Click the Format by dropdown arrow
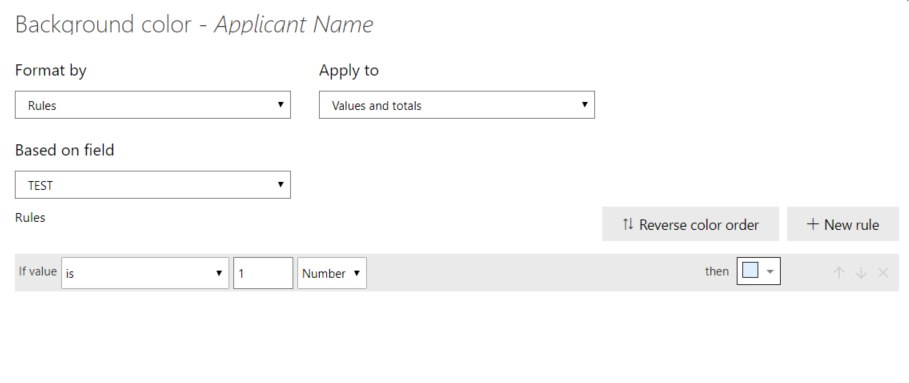This screenshot has height=383, width=909. pyautogui.click(x=281, y=105)
